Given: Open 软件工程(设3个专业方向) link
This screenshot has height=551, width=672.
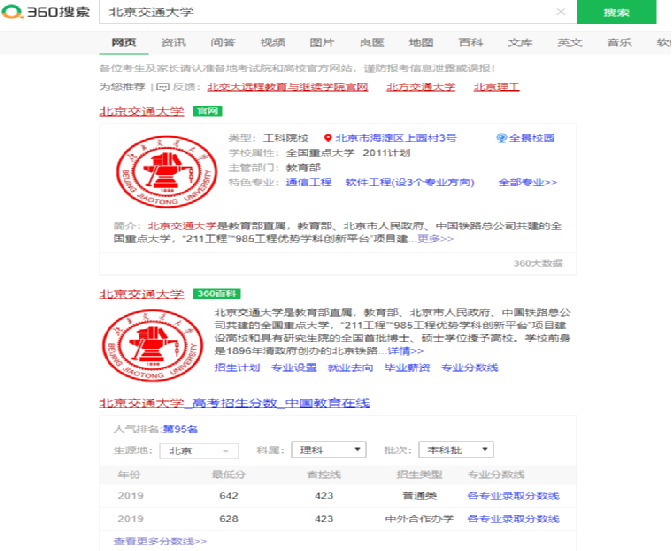Looking at the screenshot, I should coord(410,182).
